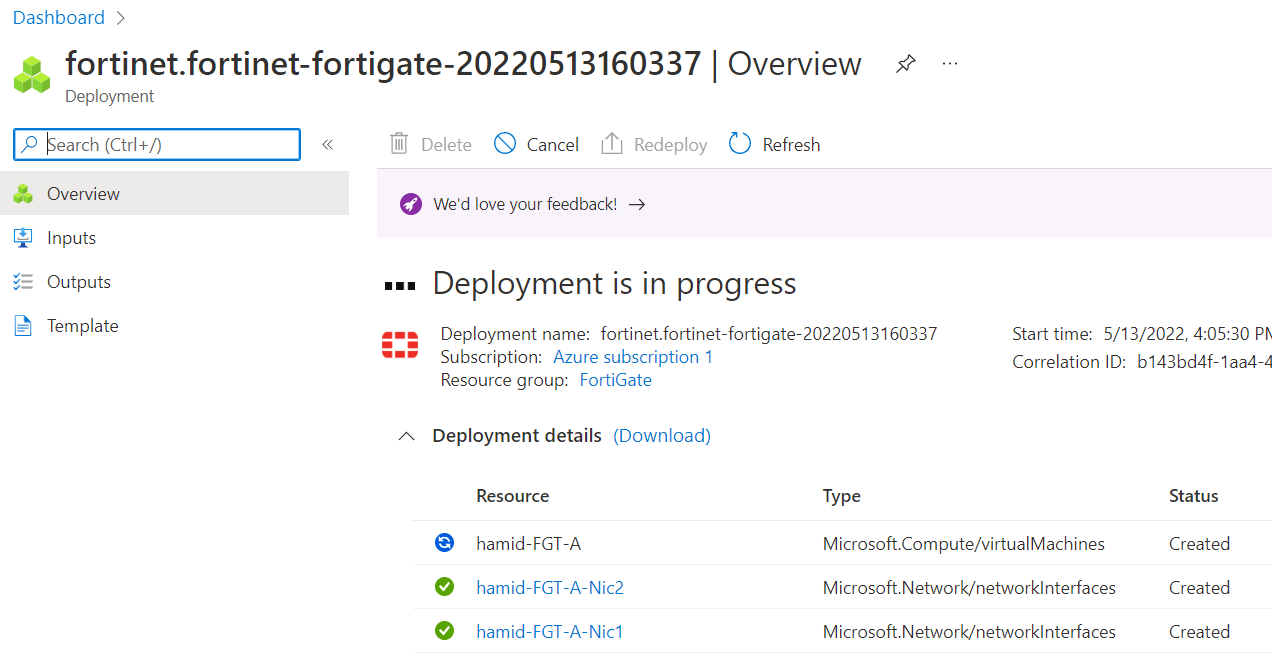Click the Template document icon in sidebar
Viewport: 1272px width, 653px height.
coord(23,326)
